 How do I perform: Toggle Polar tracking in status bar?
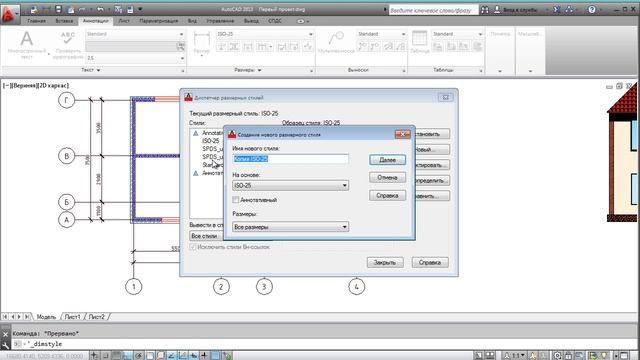pos(139,356)
